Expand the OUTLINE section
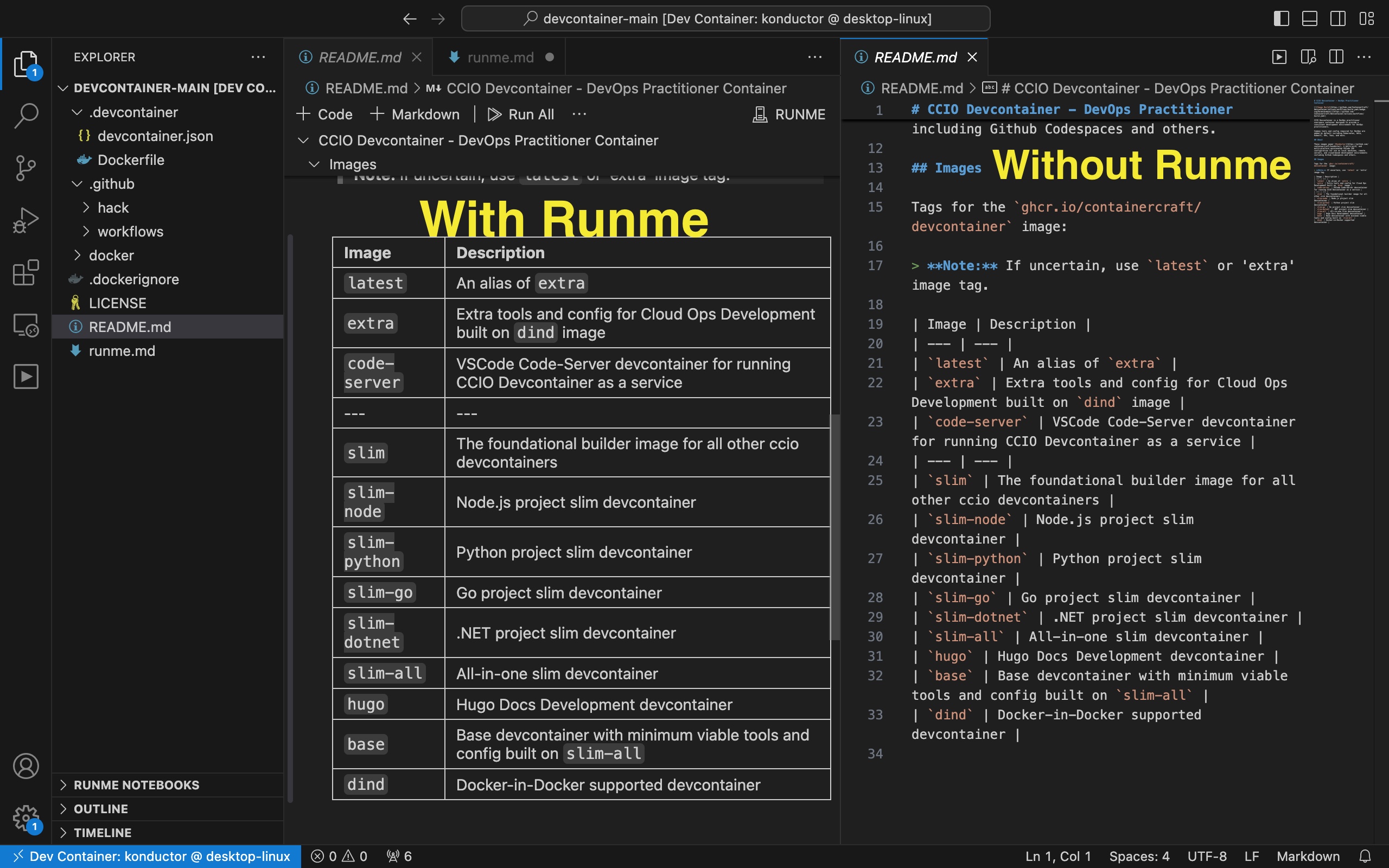1389x868 pixels. (168, 808)
